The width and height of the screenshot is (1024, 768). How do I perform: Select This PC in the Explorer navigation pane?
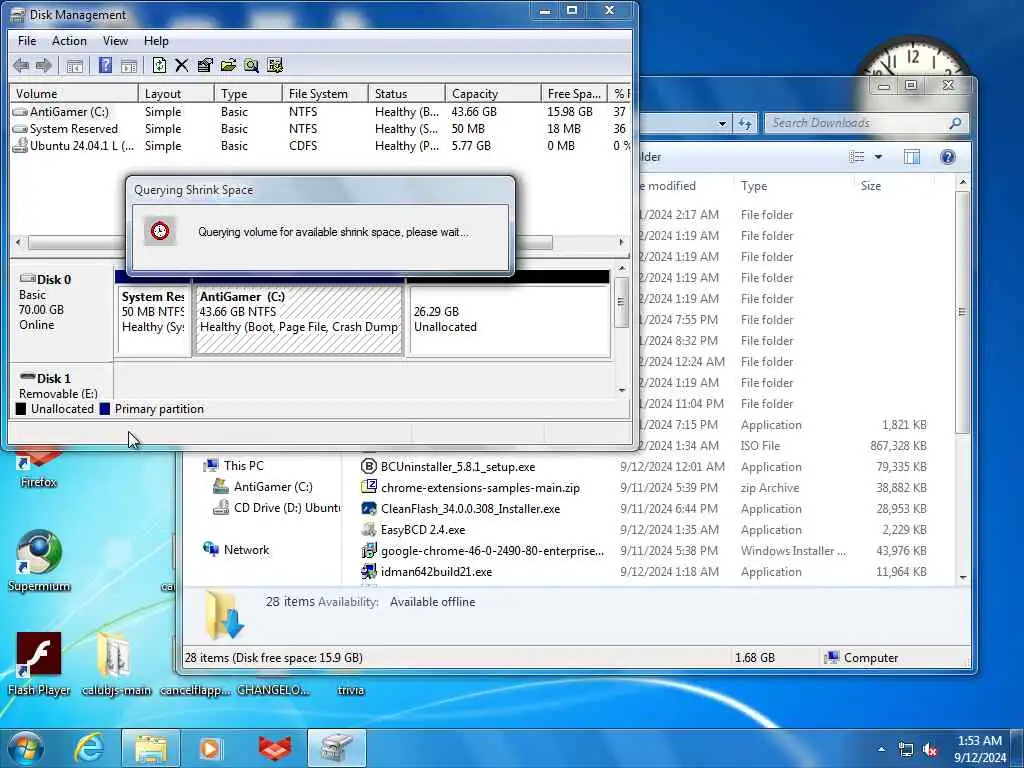click(x=233, y=466)
